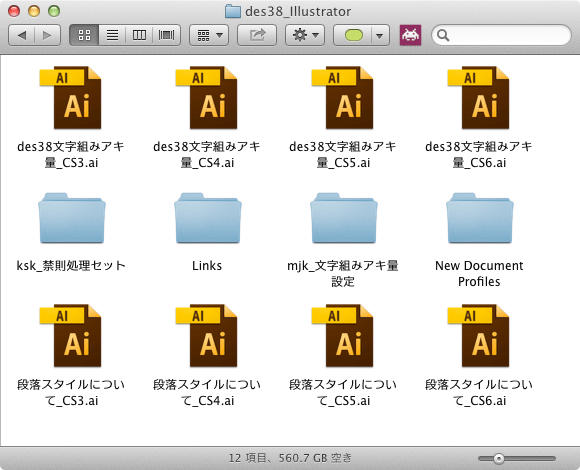Select the New Document Profiles folder icon

coord(480,218)
